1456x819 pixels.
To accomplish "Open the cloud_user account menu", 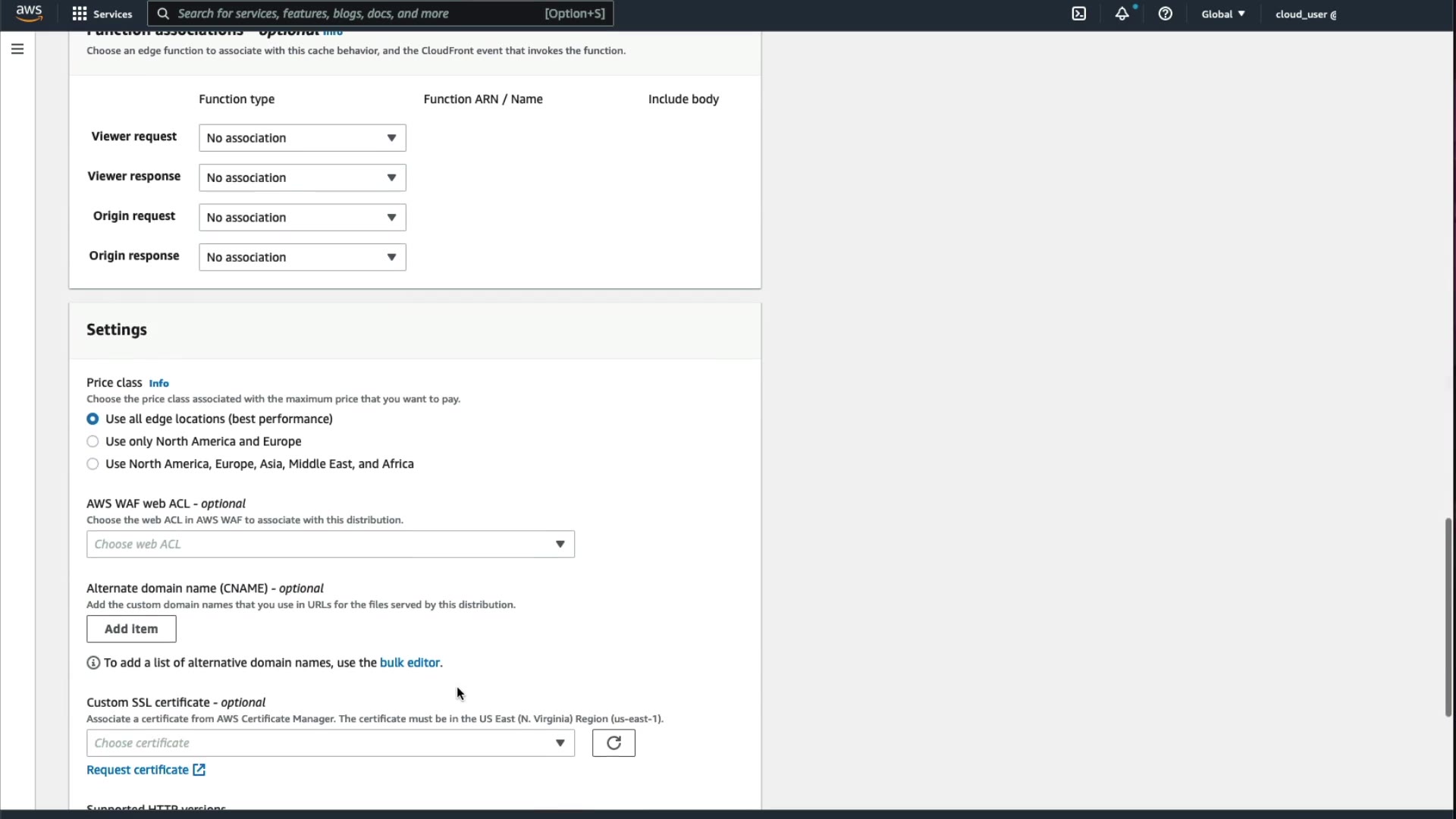I will point(1305,14).
